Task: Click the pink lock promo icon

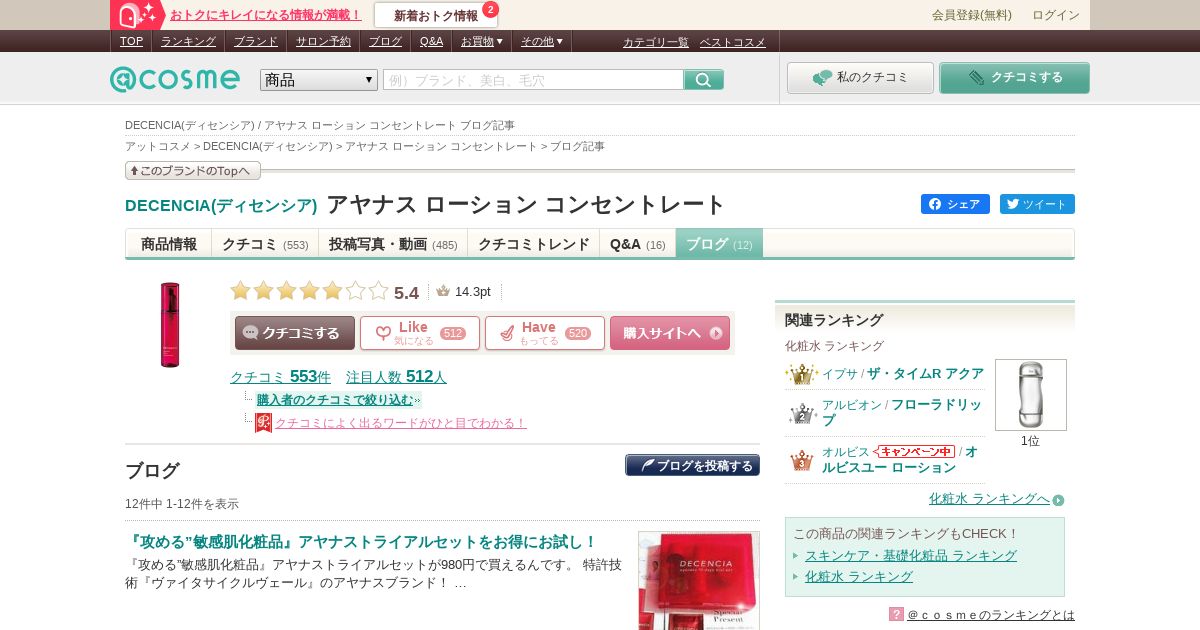Action: 138,15
